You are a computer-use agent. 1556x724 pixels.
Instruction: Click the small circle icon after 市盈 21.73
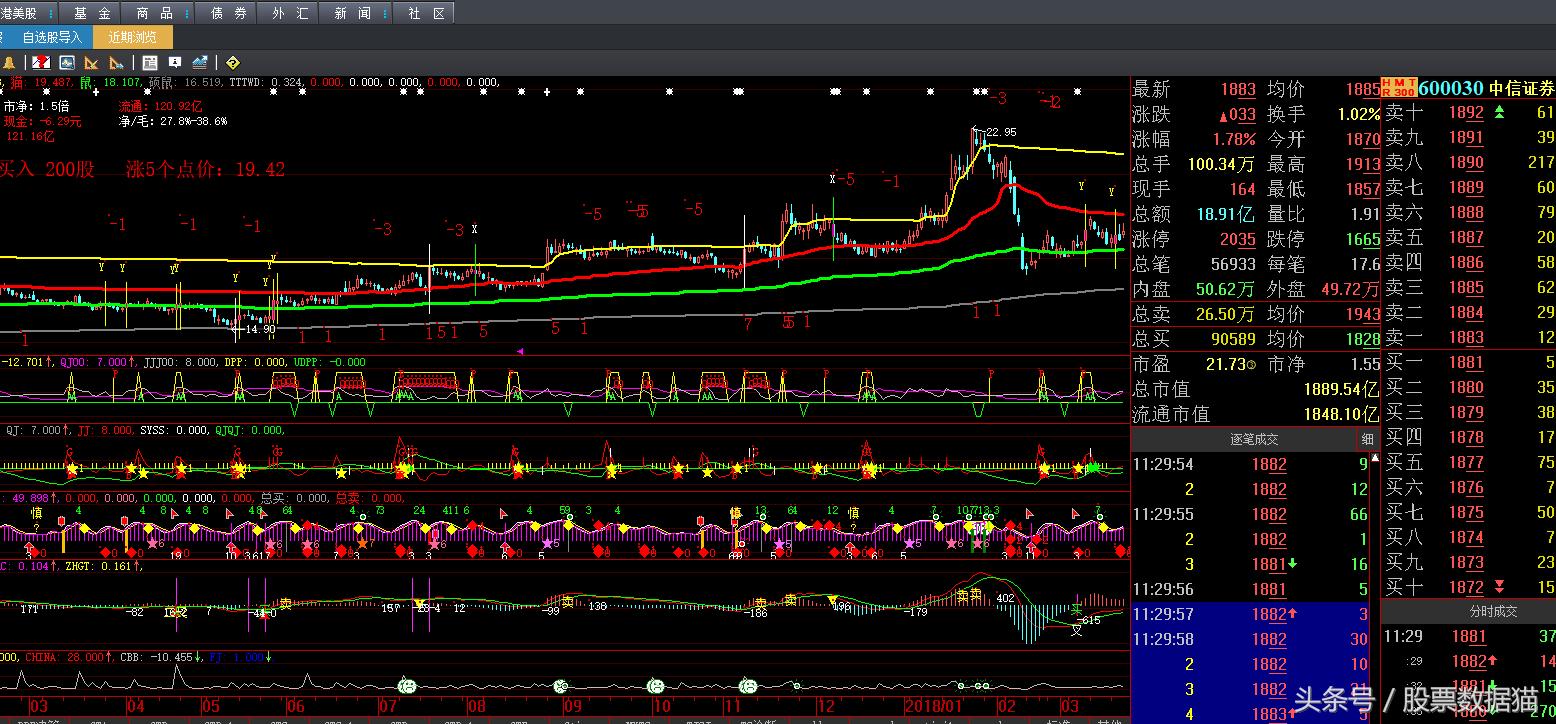(x=1251, y=365)
